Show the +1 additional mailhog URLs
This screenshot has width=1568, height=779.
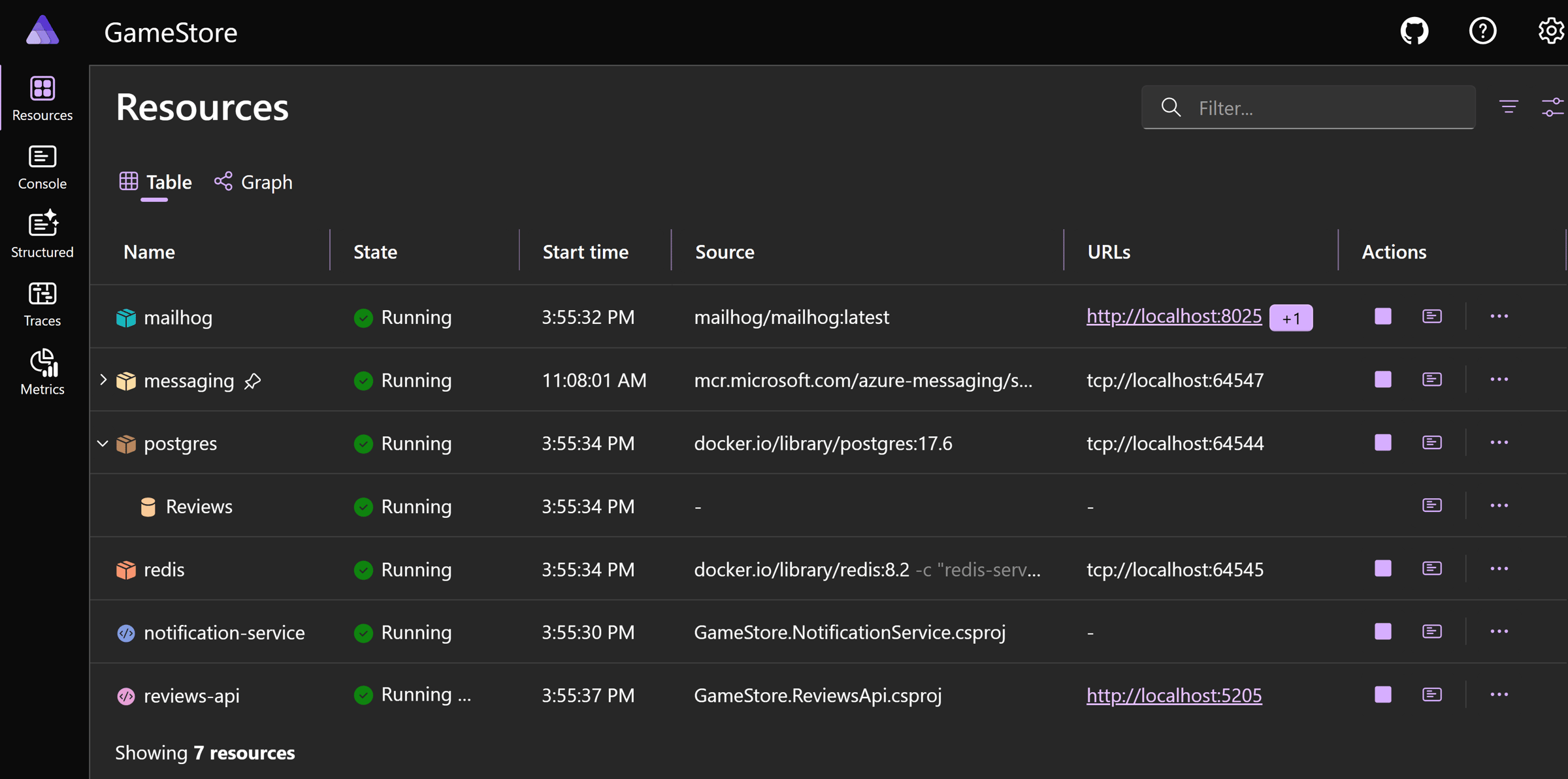pyautogui.click(x=1290, y=318)
